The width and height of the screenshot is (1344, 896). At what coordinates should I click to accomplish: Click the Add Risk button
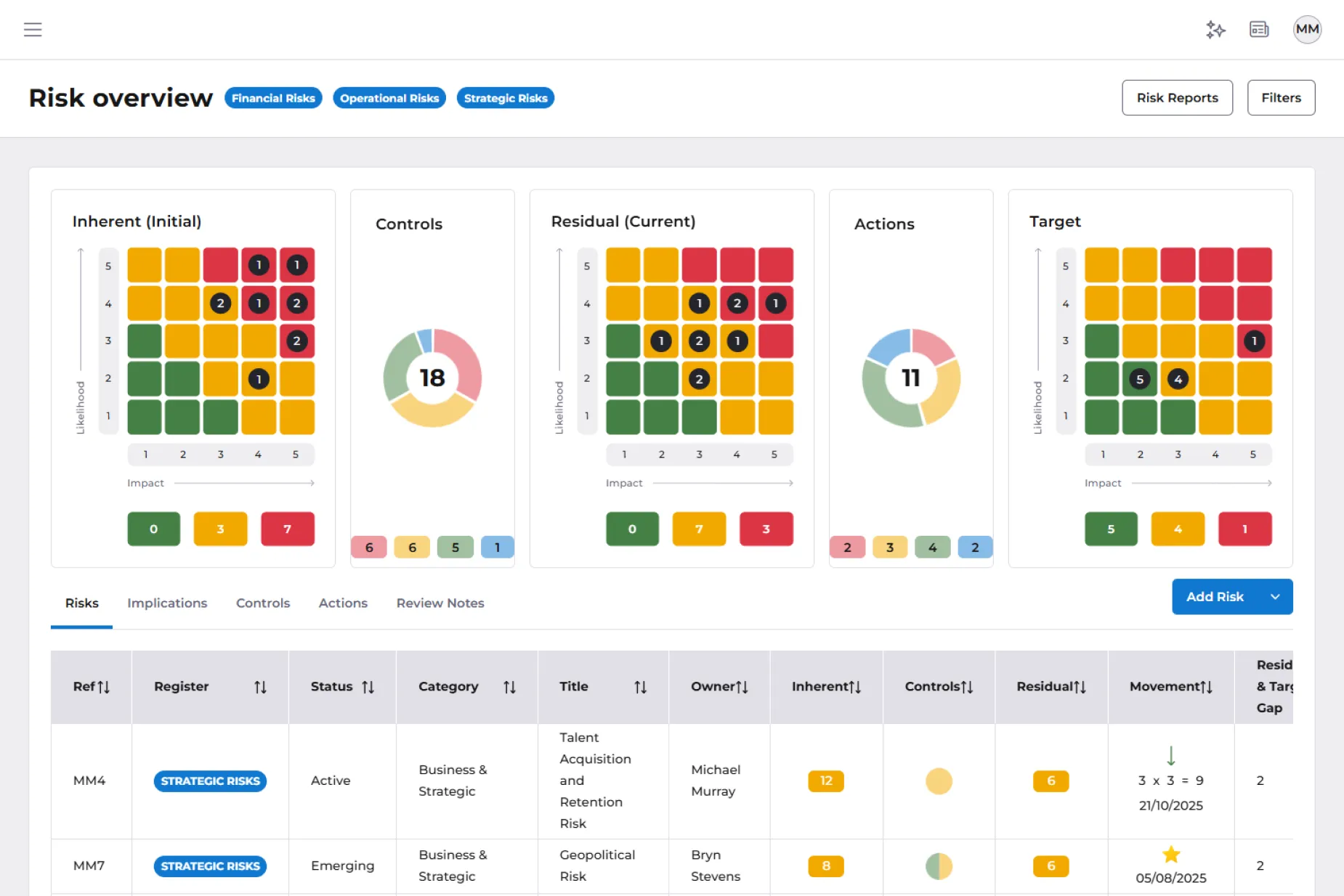(1215, 597)
